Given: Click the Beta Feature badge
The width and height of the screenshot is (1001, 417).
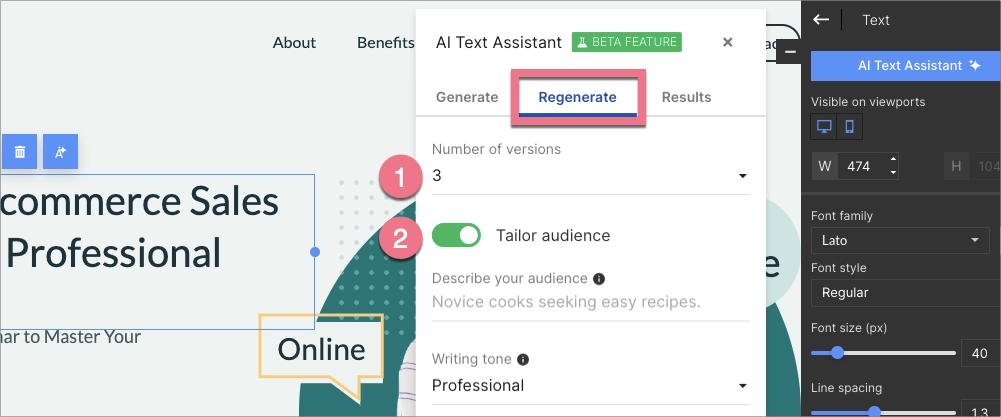Looking at the screenshot, I should coord(626,42).
